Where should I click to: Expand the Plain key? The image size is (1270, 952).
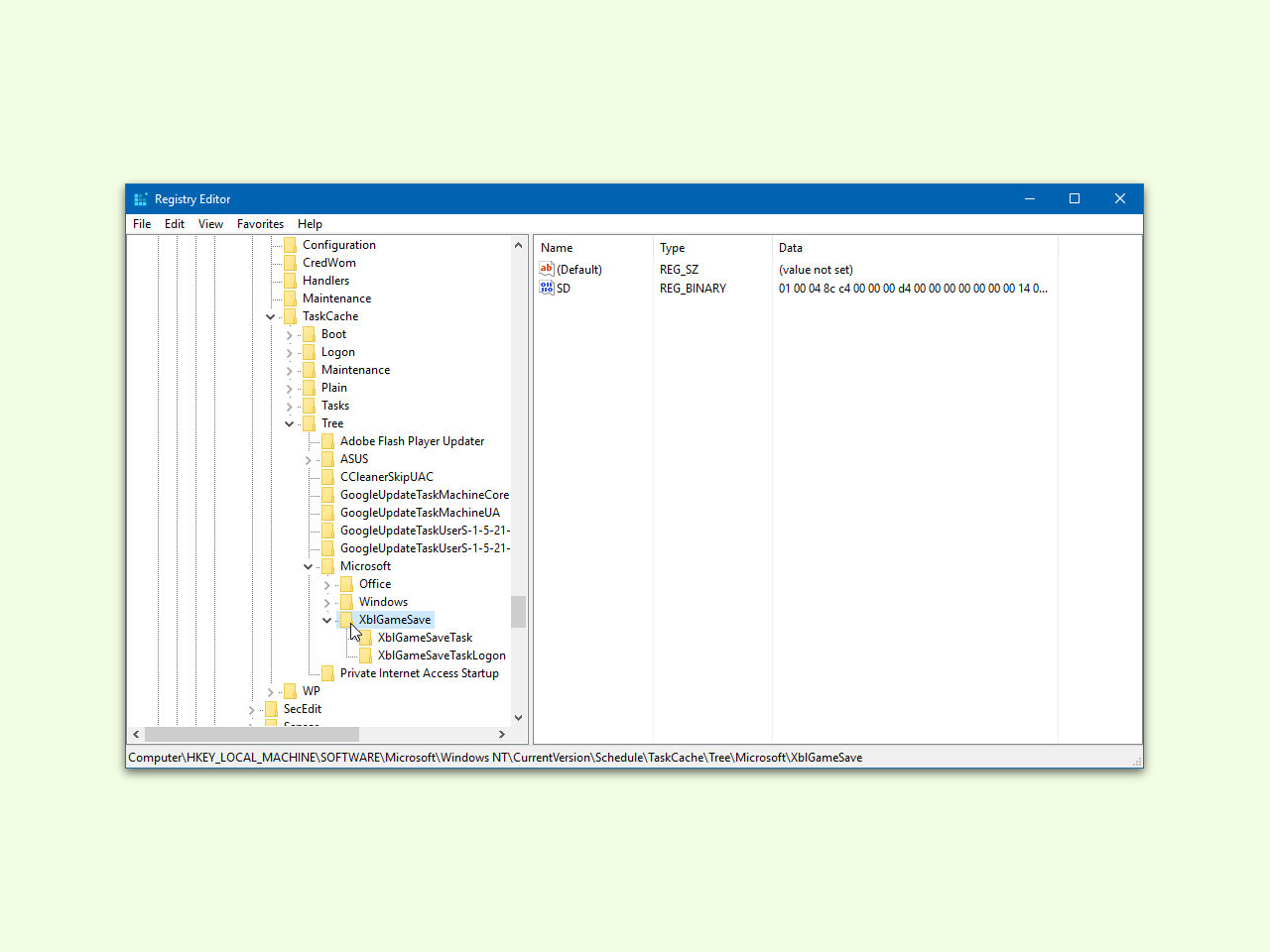(289, 389)
